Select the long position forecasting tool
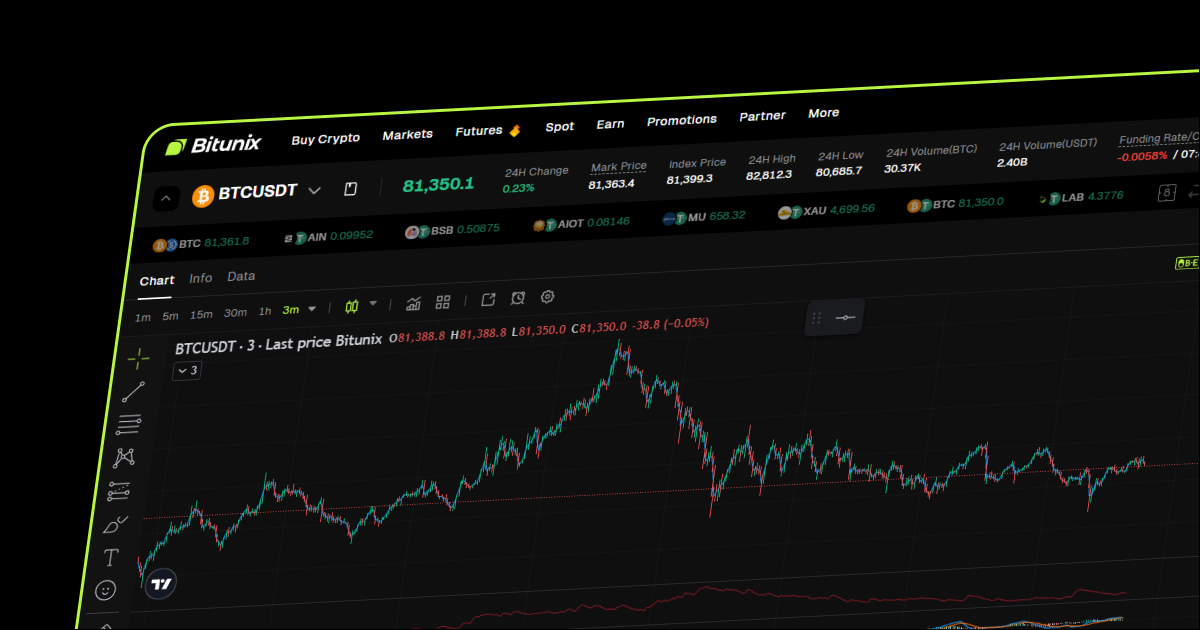1200x630 pixels. pos(119,491)
